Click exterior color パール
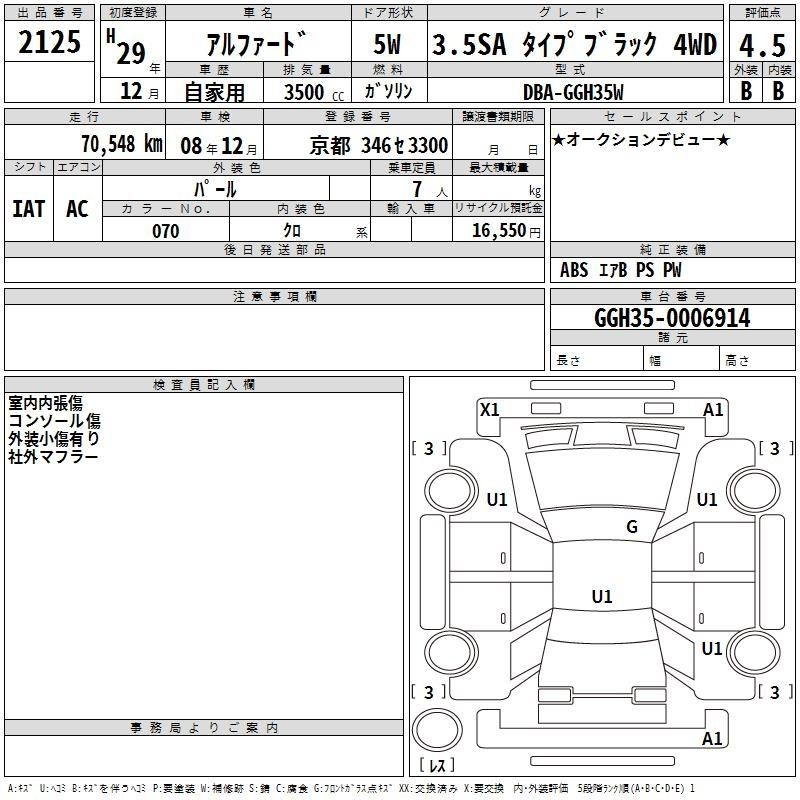 (215, 189)
